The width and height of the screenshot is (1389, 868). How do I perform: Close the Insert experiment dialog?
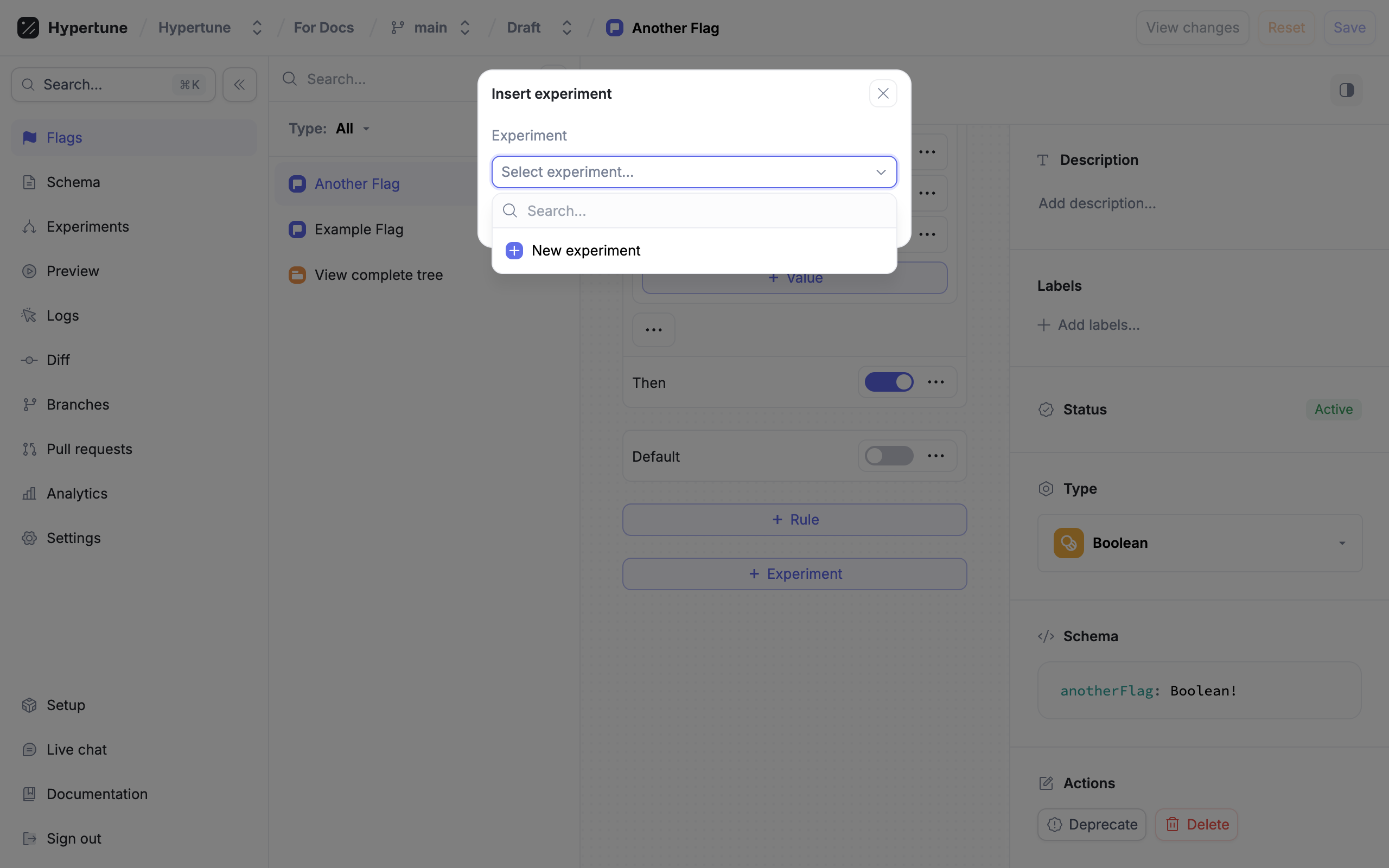pyautogui.click(x=883, y=93)
